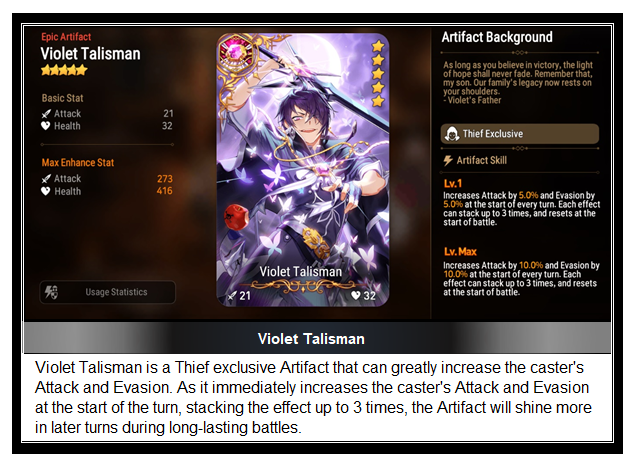
Task: Click the Artifact Background heading
Action: tap(497, 37)
